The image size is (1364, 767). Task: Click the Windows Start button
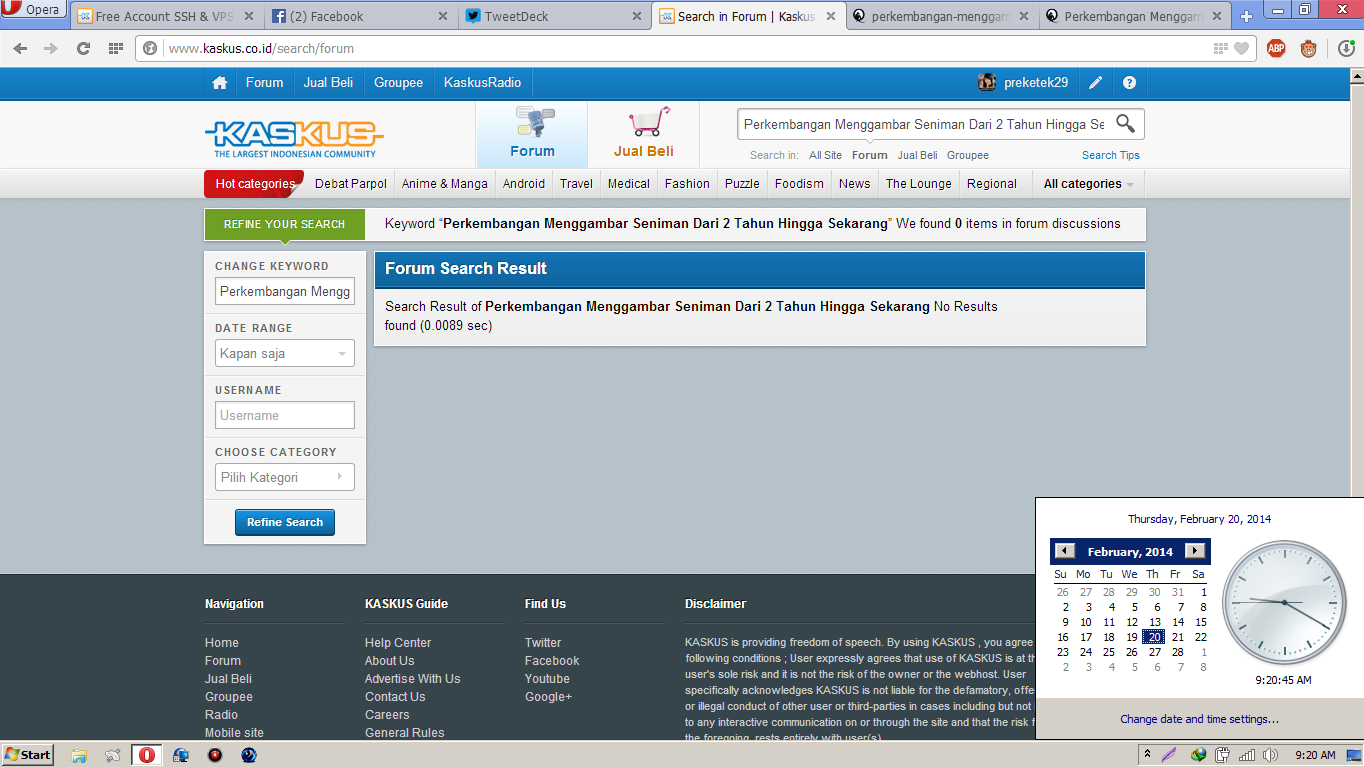(27, 755)
